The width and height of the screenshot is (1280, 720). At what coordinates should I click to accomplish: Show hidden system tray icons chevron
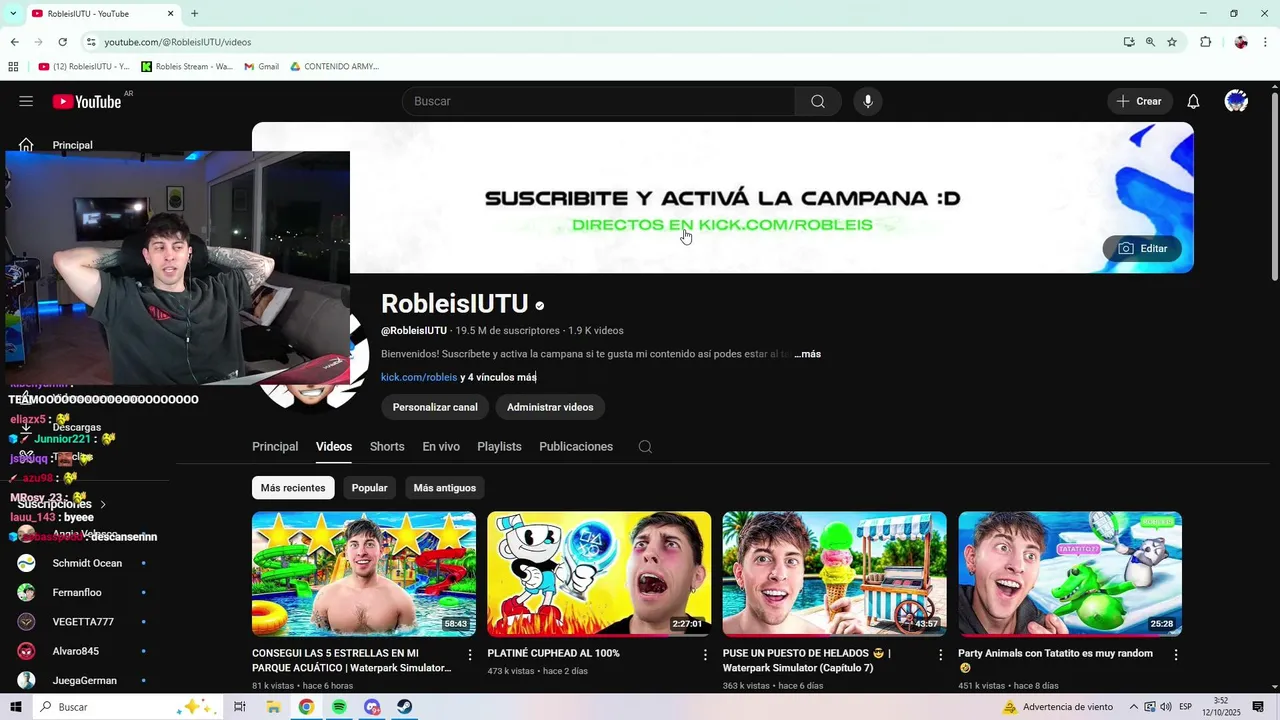(x=1134, y=707)
